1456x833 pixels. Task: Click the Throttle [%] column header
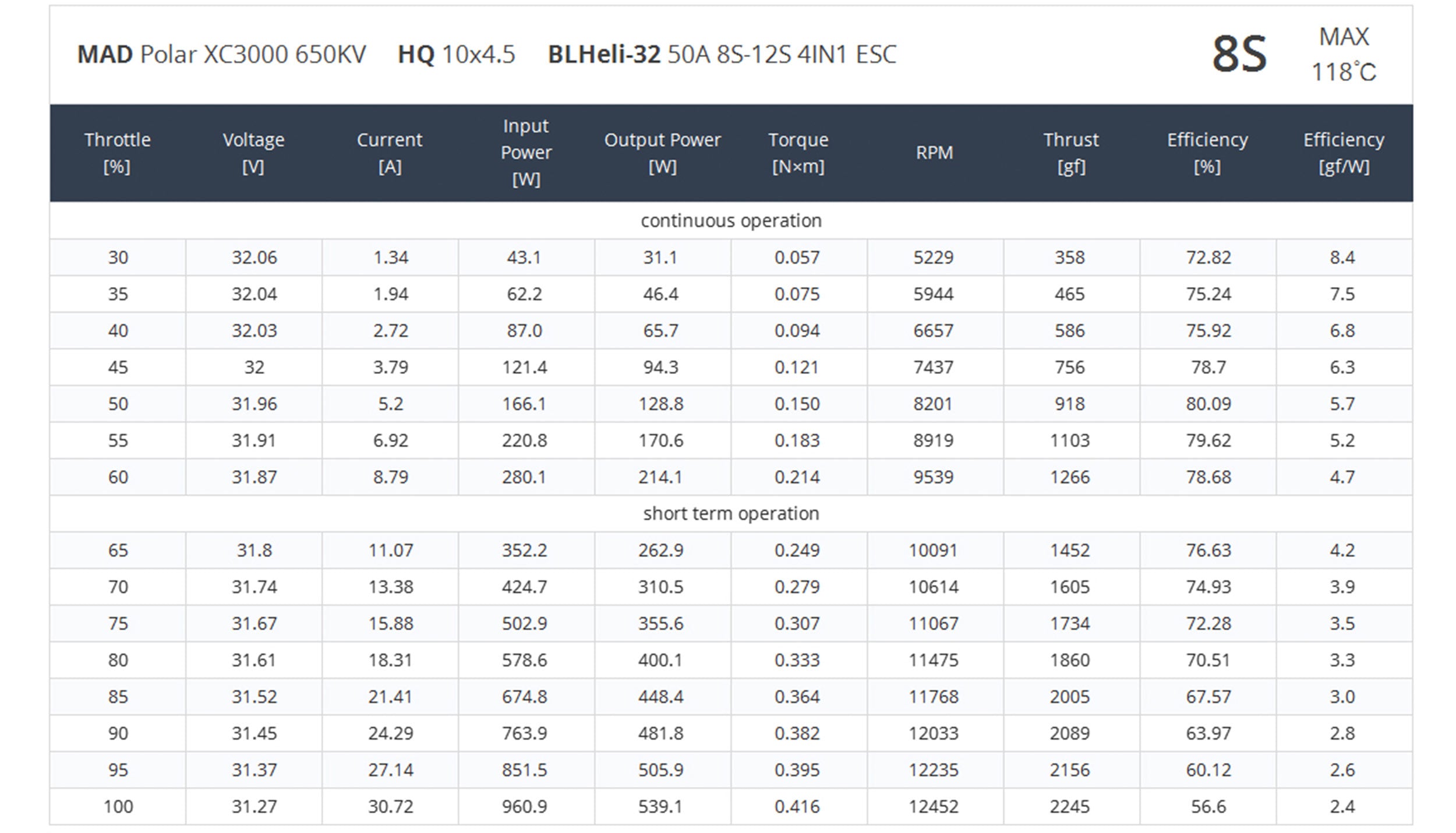pyautogui.click(x=118, y=153)
